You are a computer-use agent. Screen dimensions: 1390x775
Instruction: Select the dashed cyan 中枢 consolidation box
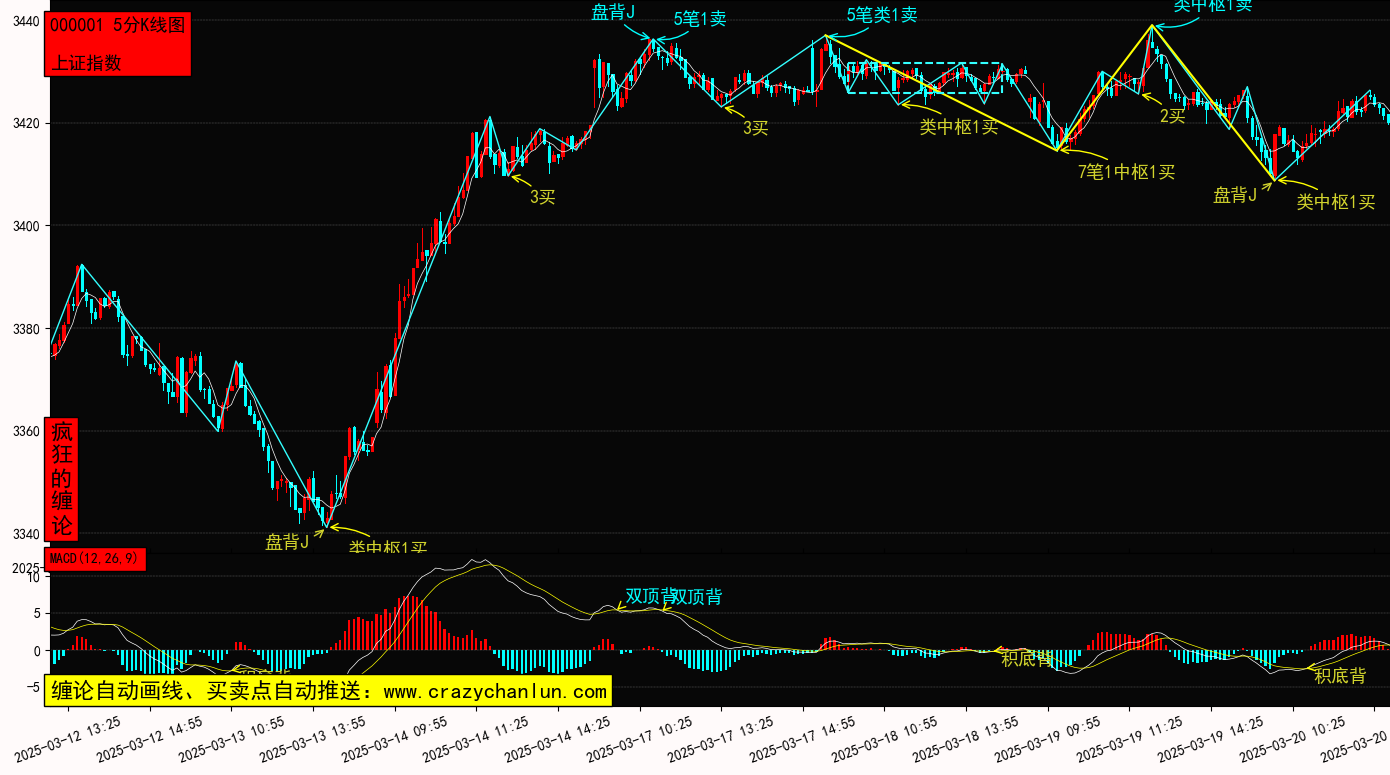coord(924,78)
